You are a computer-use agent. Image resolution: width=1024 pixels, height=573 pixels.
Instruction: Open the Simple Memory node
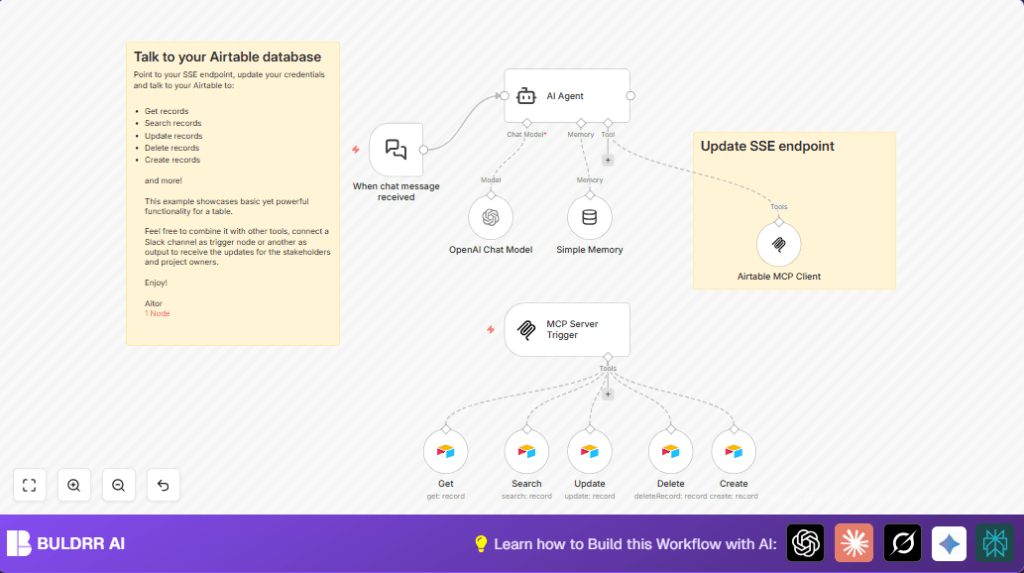click(589, 217)
